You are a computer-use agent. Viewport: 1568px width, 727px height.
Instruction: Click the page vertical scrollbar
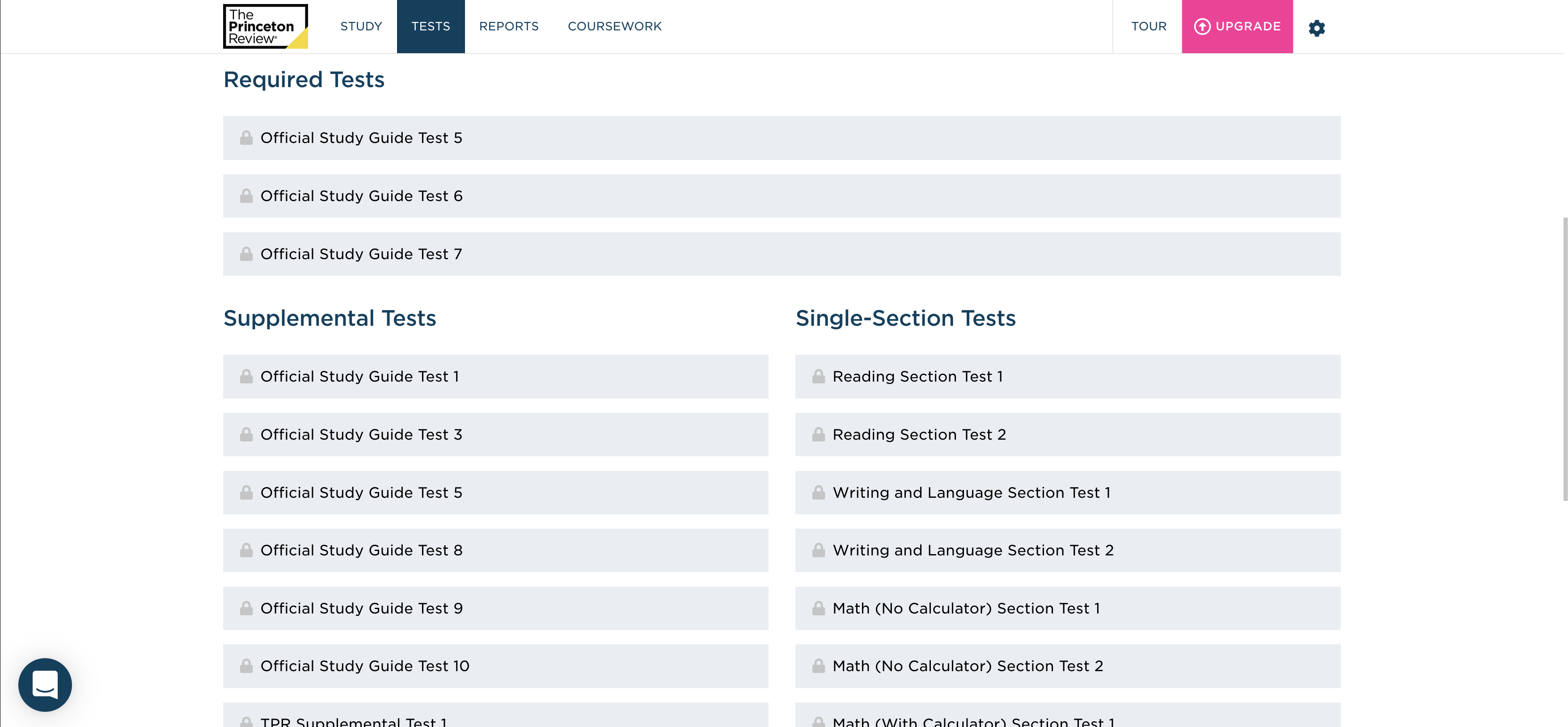[x=1564, y=359]
